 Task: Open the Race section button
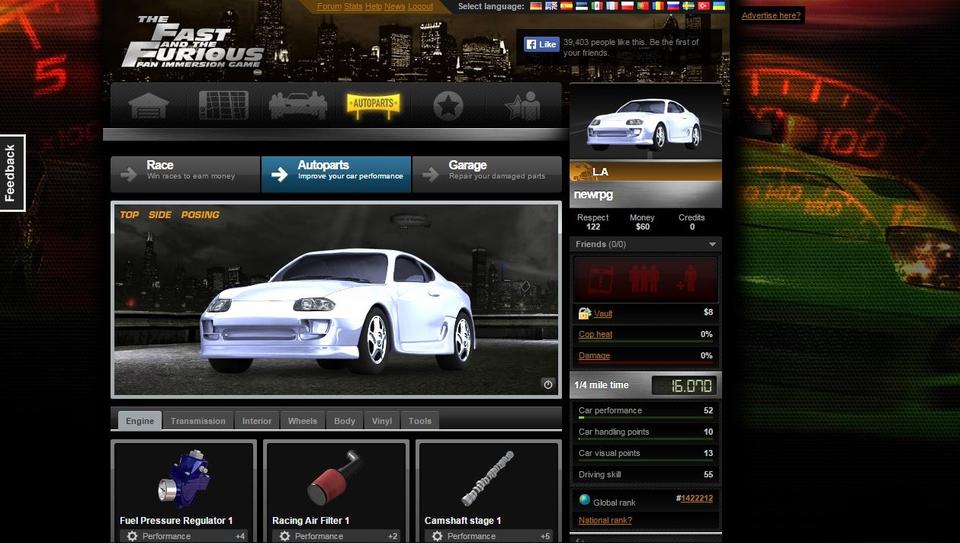pyautogui.click(x=186, y=174)
